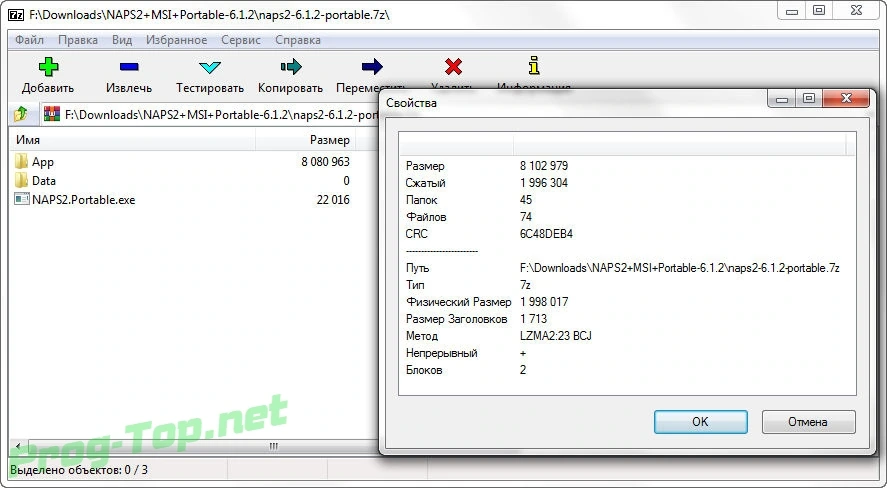Click the horizontal scrollbar thumb in file list
Image resolution: width=887 pixels, height=488 pixels.
pos(273,447)
